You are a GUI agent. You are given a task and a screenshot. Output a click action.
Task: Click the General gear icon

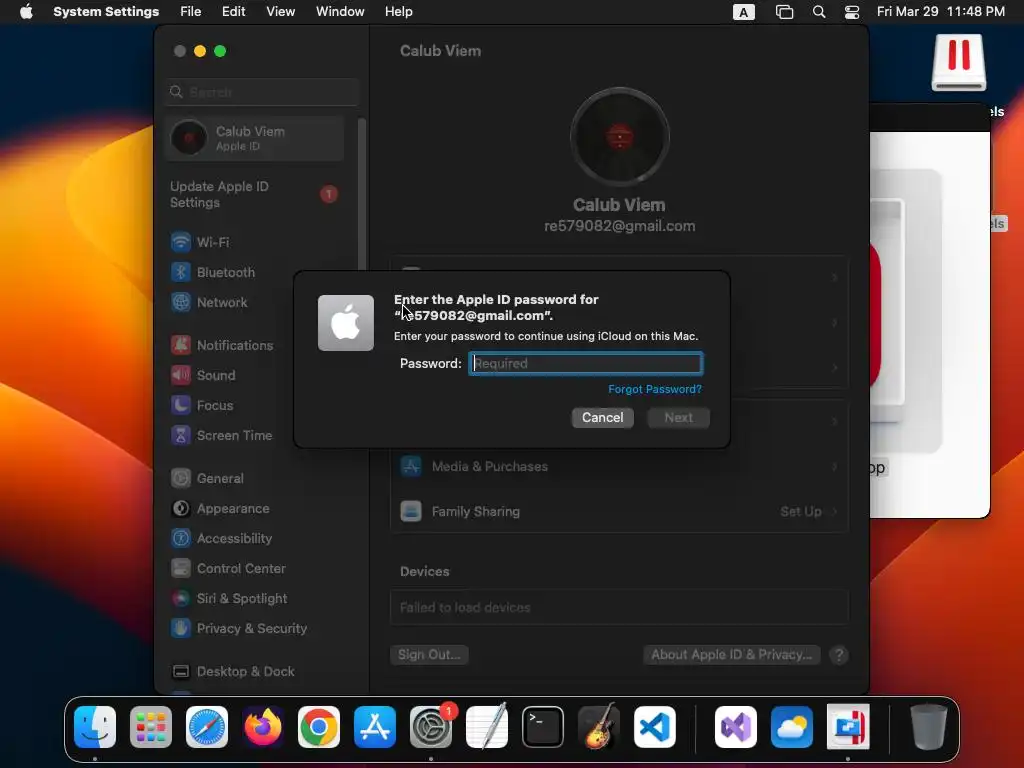[x=181, y=478]
